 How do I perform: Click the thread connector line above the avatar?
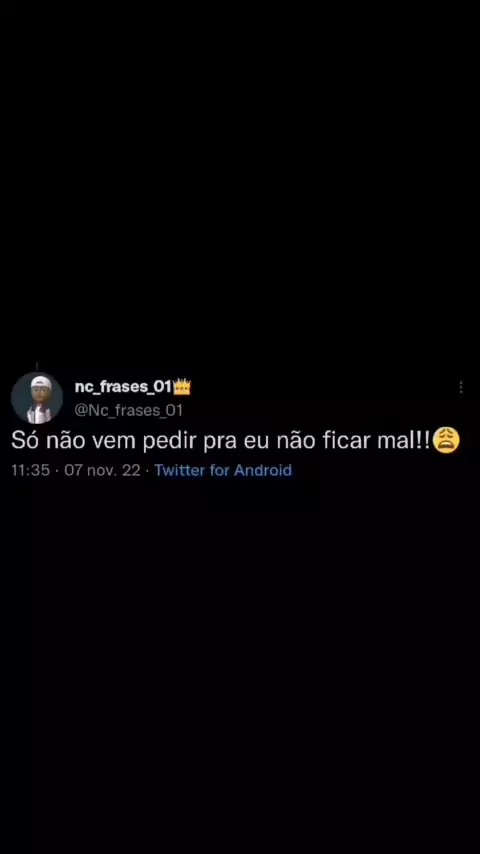click(x=37, y=366)
